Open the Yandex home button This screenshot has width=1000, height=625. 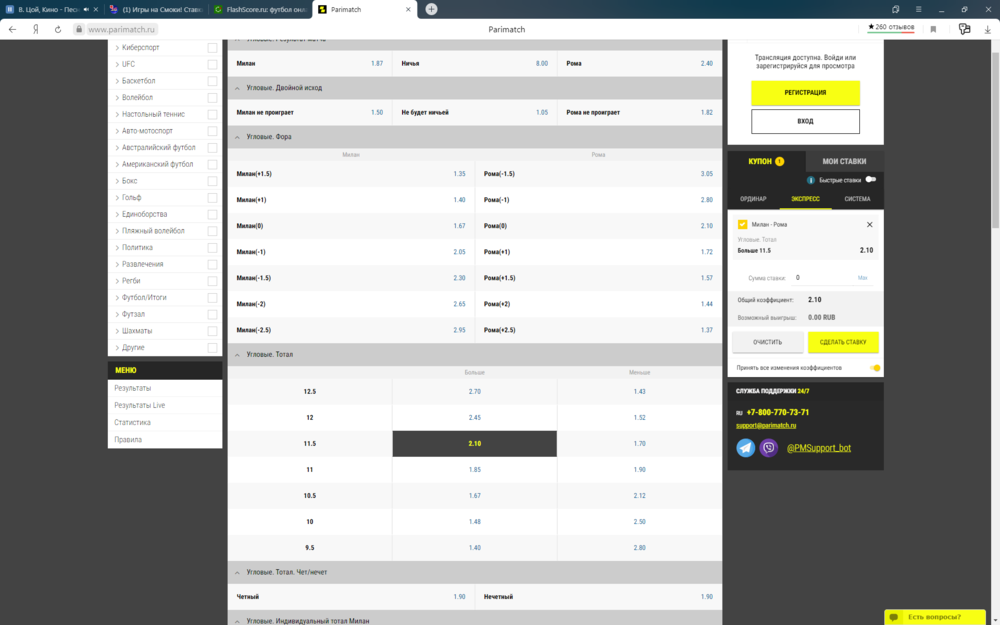(36, 29)
